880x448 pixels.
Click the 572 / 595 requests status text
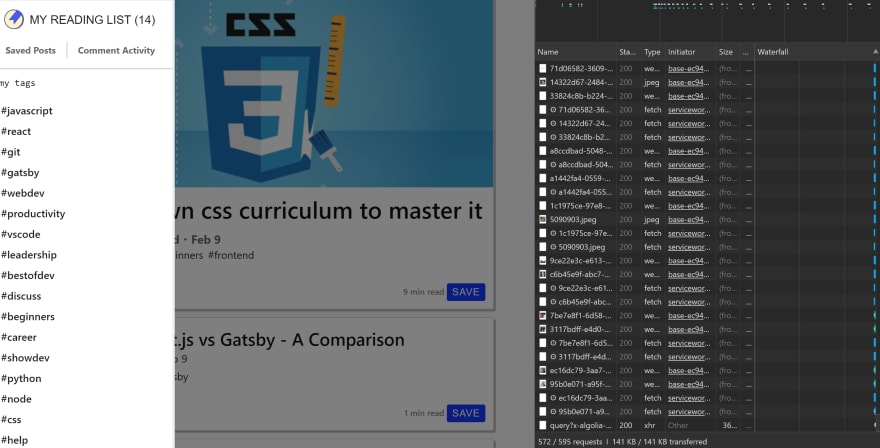click(570, 442)
